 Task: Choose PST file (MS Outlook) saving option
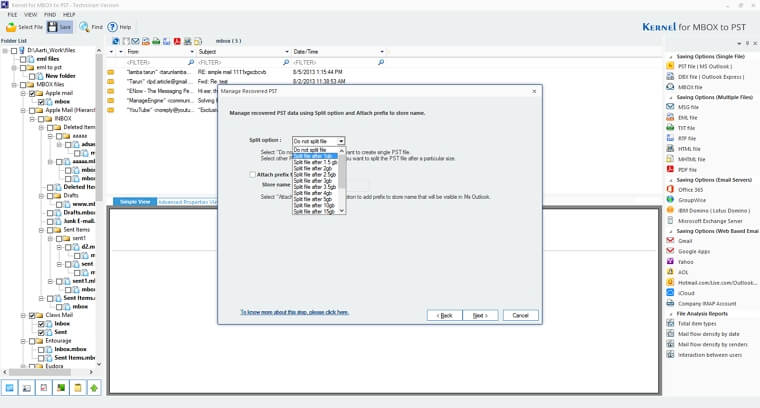pos(705,66)
